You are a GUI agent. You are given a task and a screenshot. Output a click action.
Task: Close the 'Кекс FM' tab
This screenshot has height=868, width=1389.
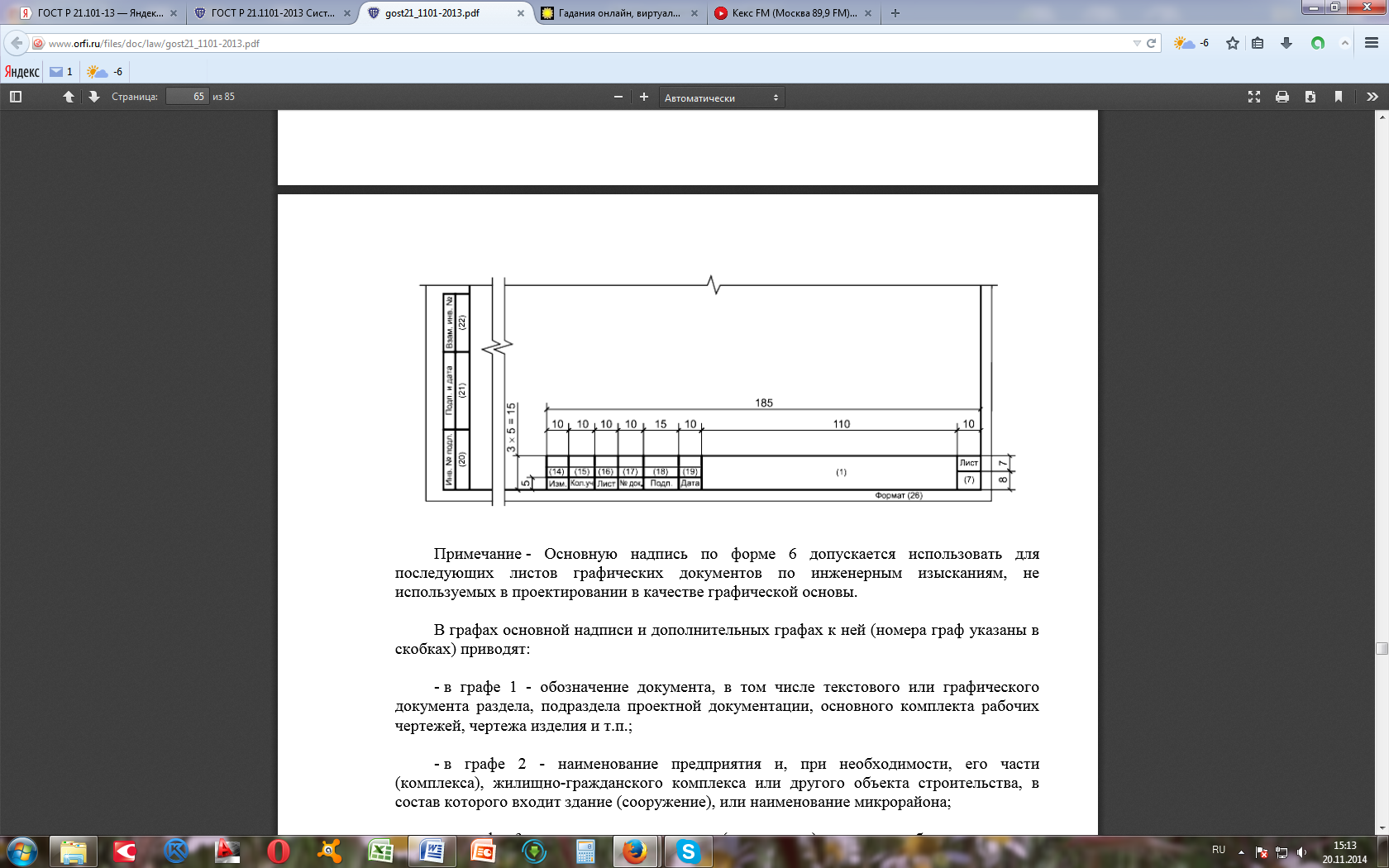point(868,13)
